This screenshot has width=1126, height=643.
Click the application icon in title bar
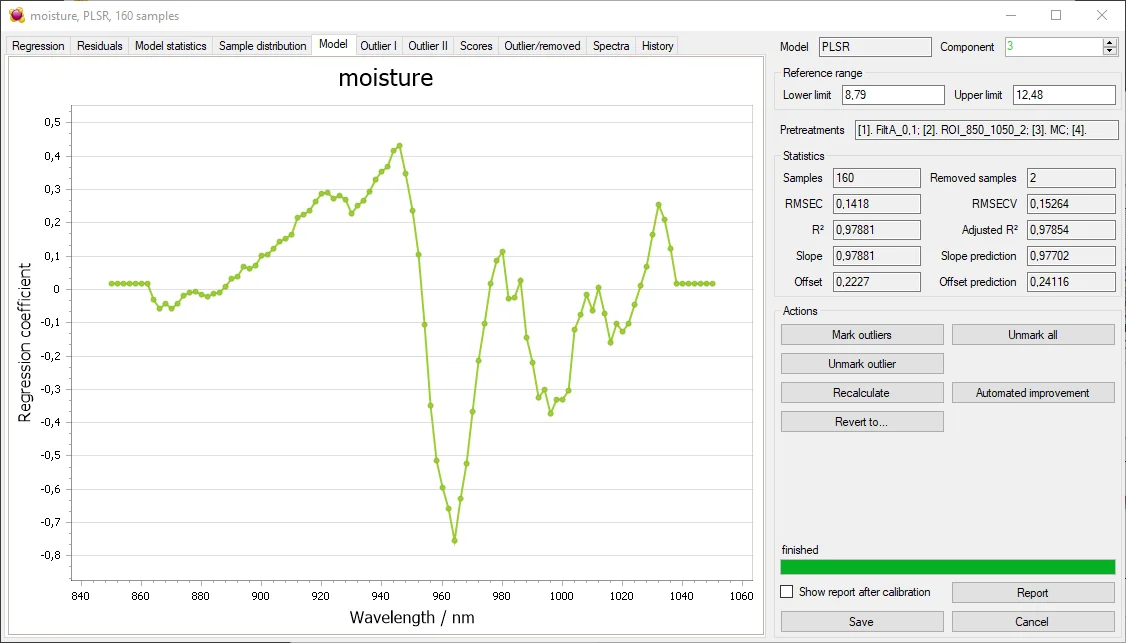click(x=16, y=15)
